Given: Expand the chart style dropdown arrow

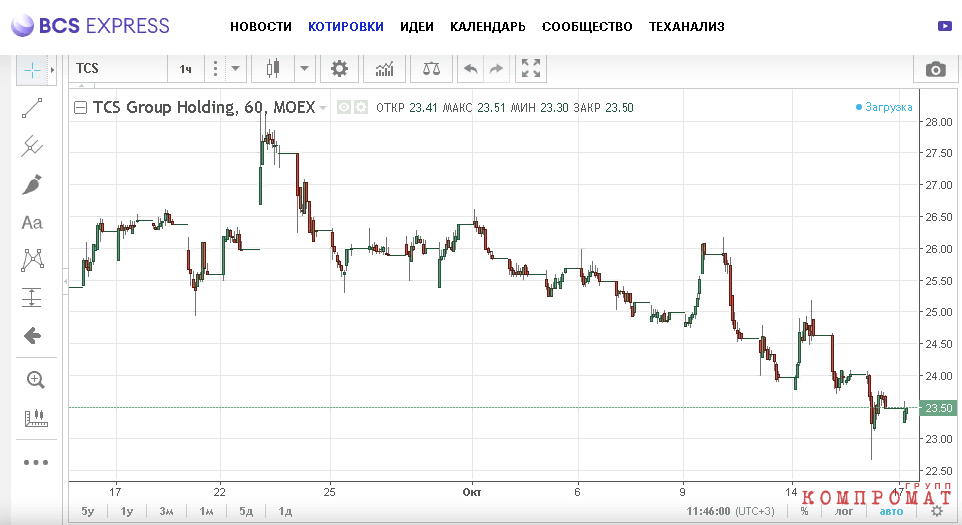Looking at the screenshot, I should point(305,69).
